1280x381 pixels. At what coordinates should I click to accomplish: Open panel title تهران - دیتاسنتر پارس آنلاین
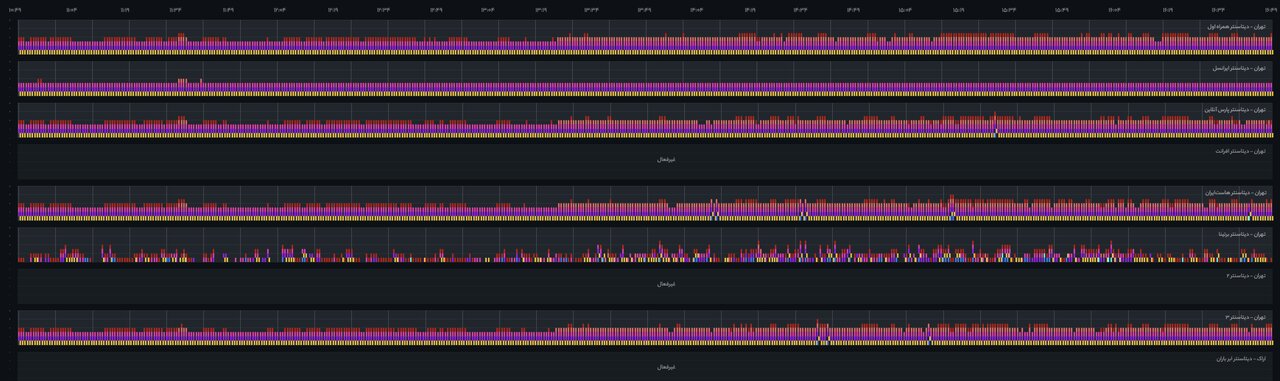point(1235,109)
